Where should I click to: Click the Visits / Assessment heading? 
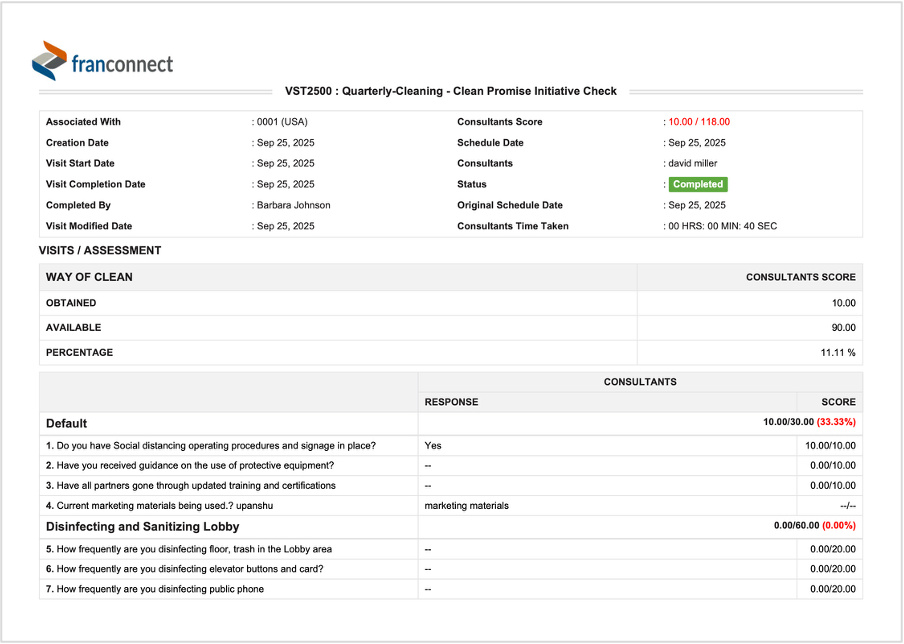point(100,251)
